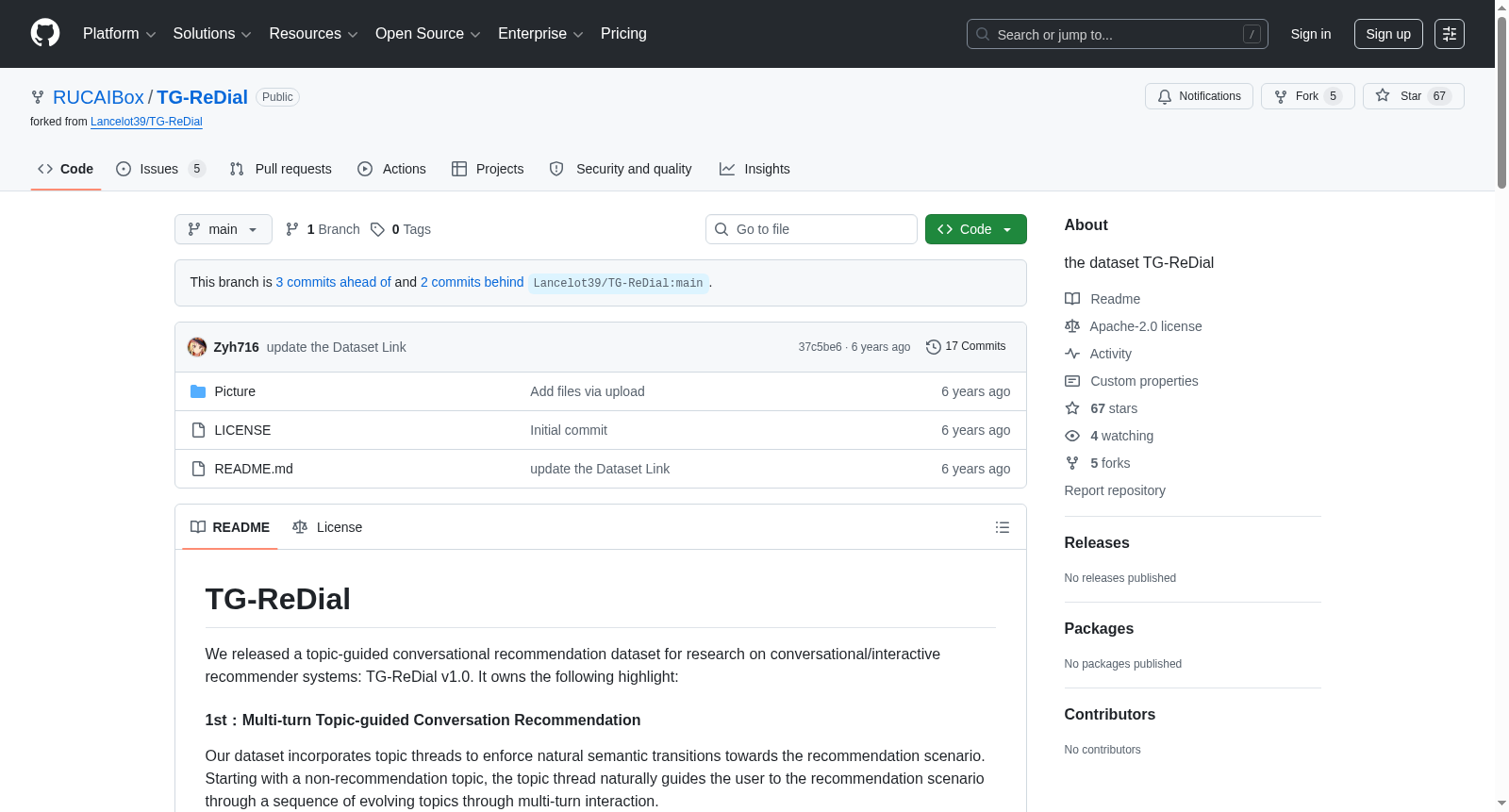
Task: Open the Apache-2.0 license link
Action: (1134, 326)
